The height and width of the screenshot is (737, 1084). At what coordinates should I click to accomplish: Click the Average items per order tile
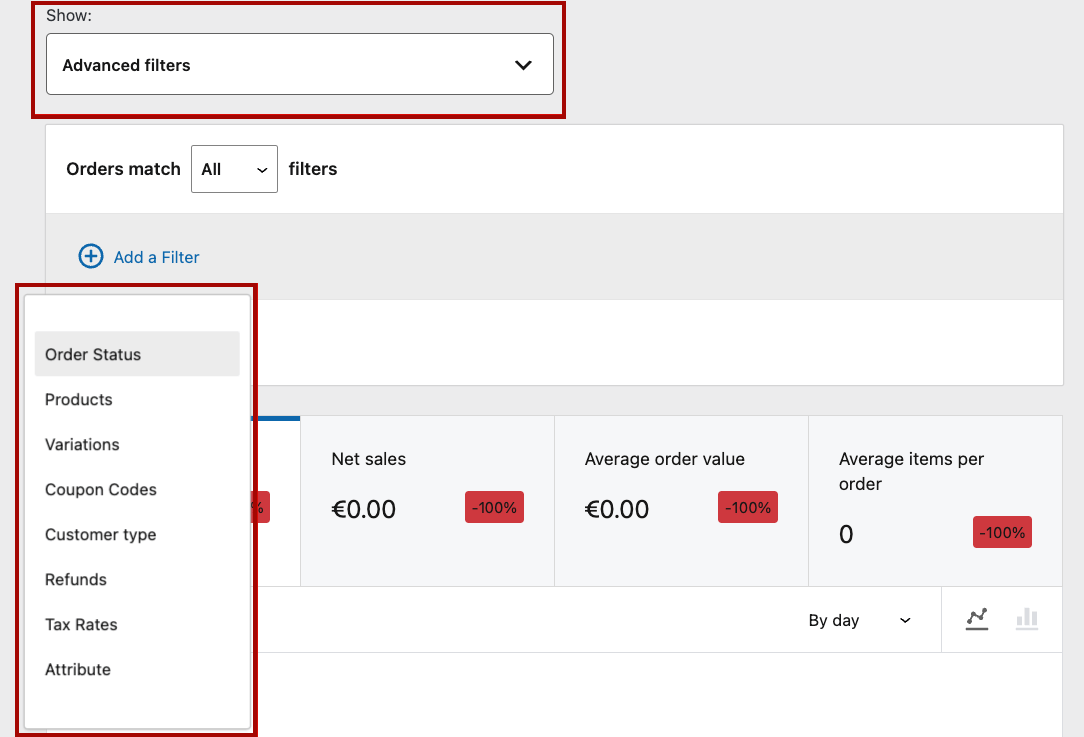tap(934, 500)
